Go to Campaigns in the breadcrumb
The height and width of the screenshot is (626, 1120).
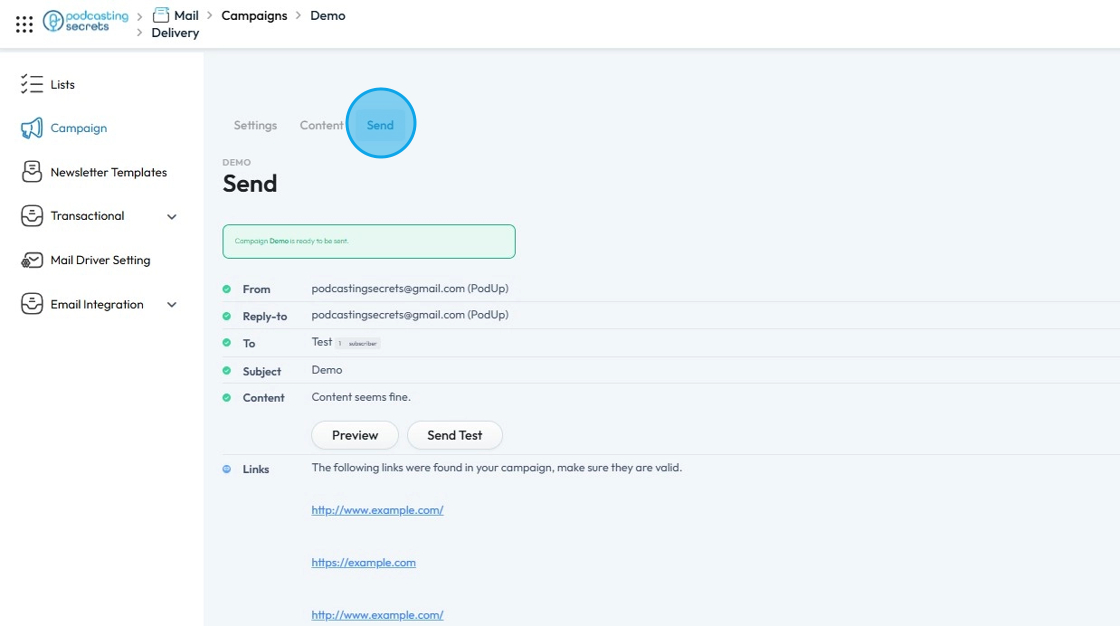click(x=254, y=16)
